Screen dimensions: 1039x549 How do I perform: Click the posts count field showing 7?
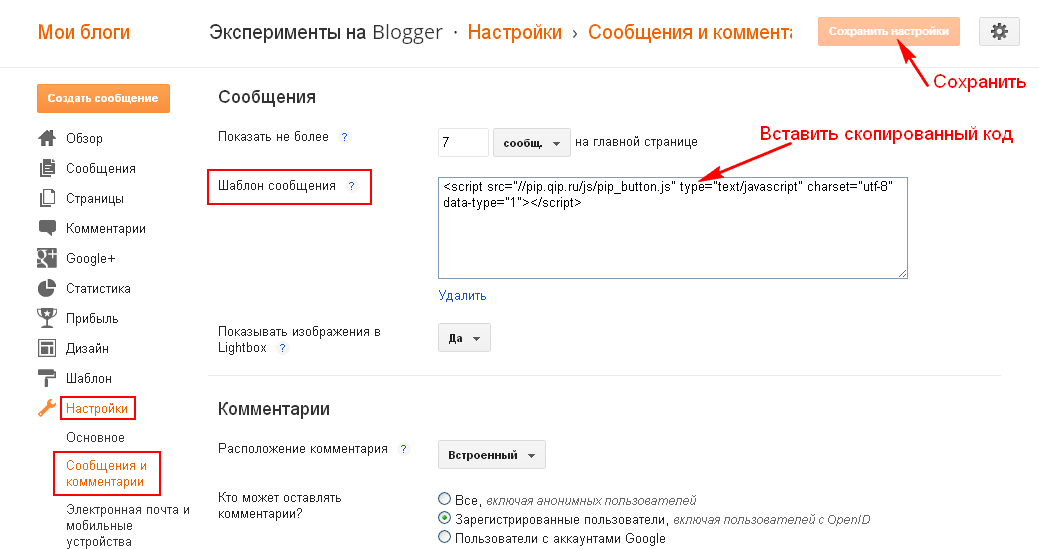(x=463, y=142)
